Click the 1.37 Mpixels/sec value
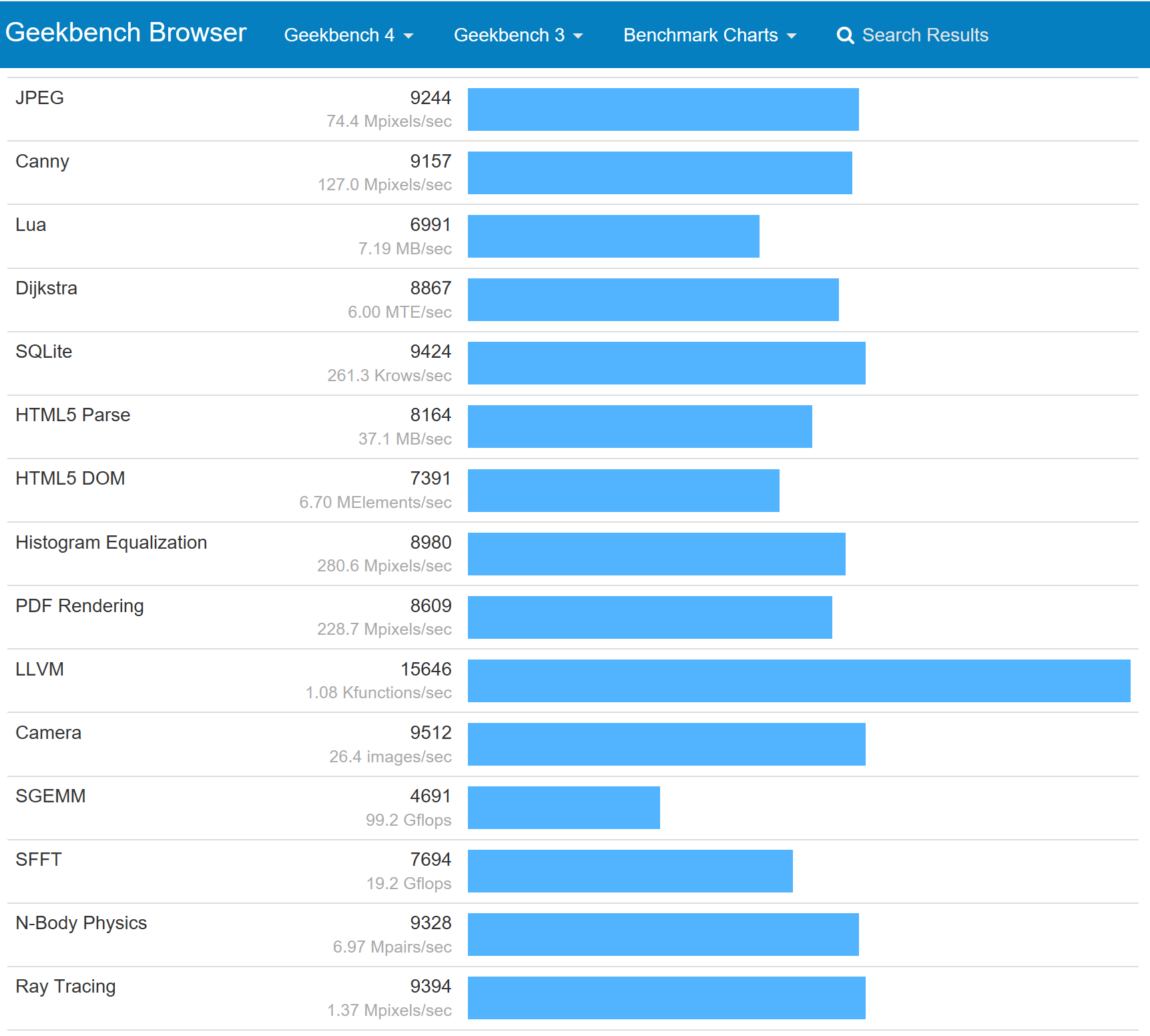 (x=389, y=1010)
